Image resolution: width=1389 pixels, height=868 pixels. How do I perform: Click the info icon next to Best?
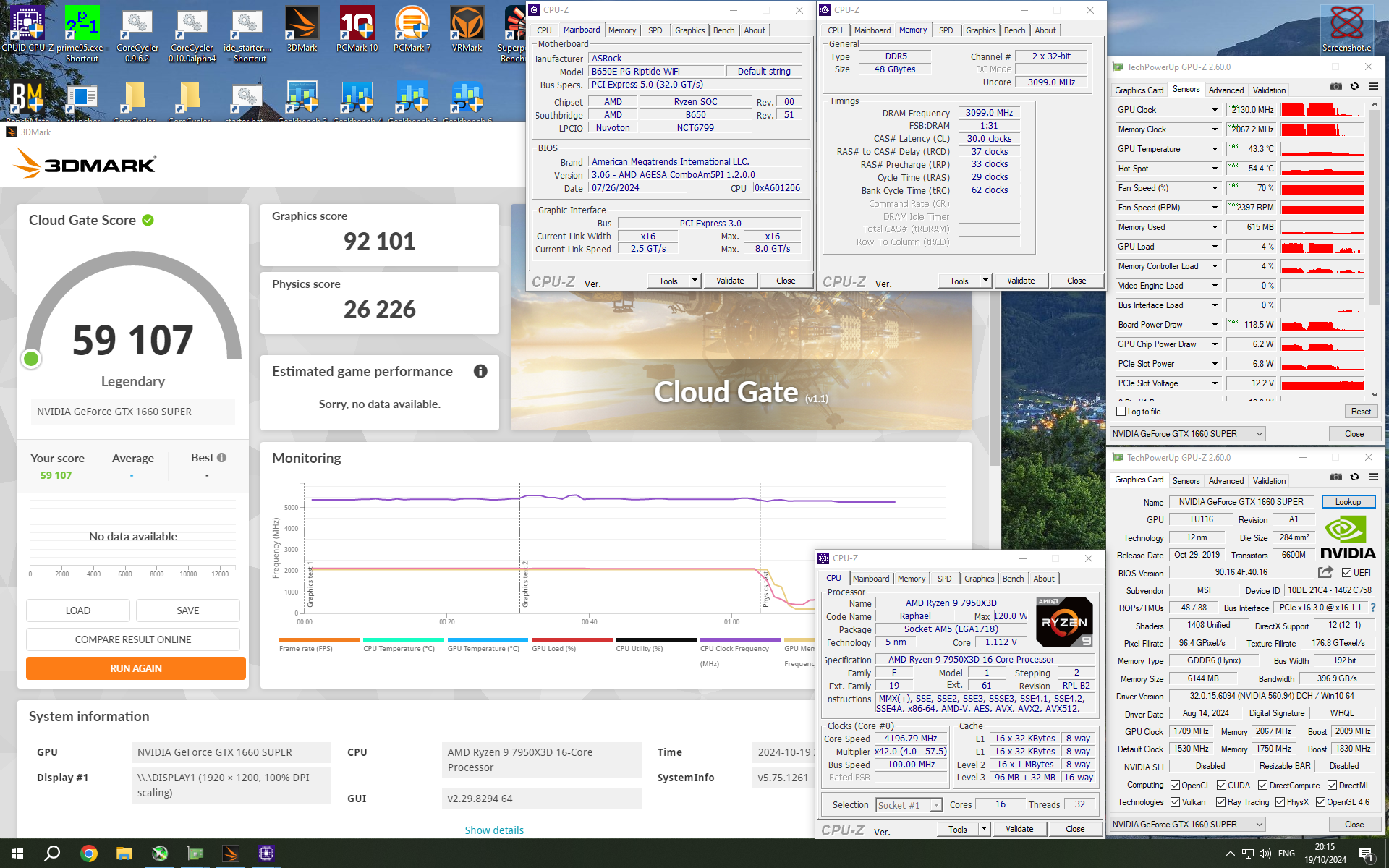[221, 457]
